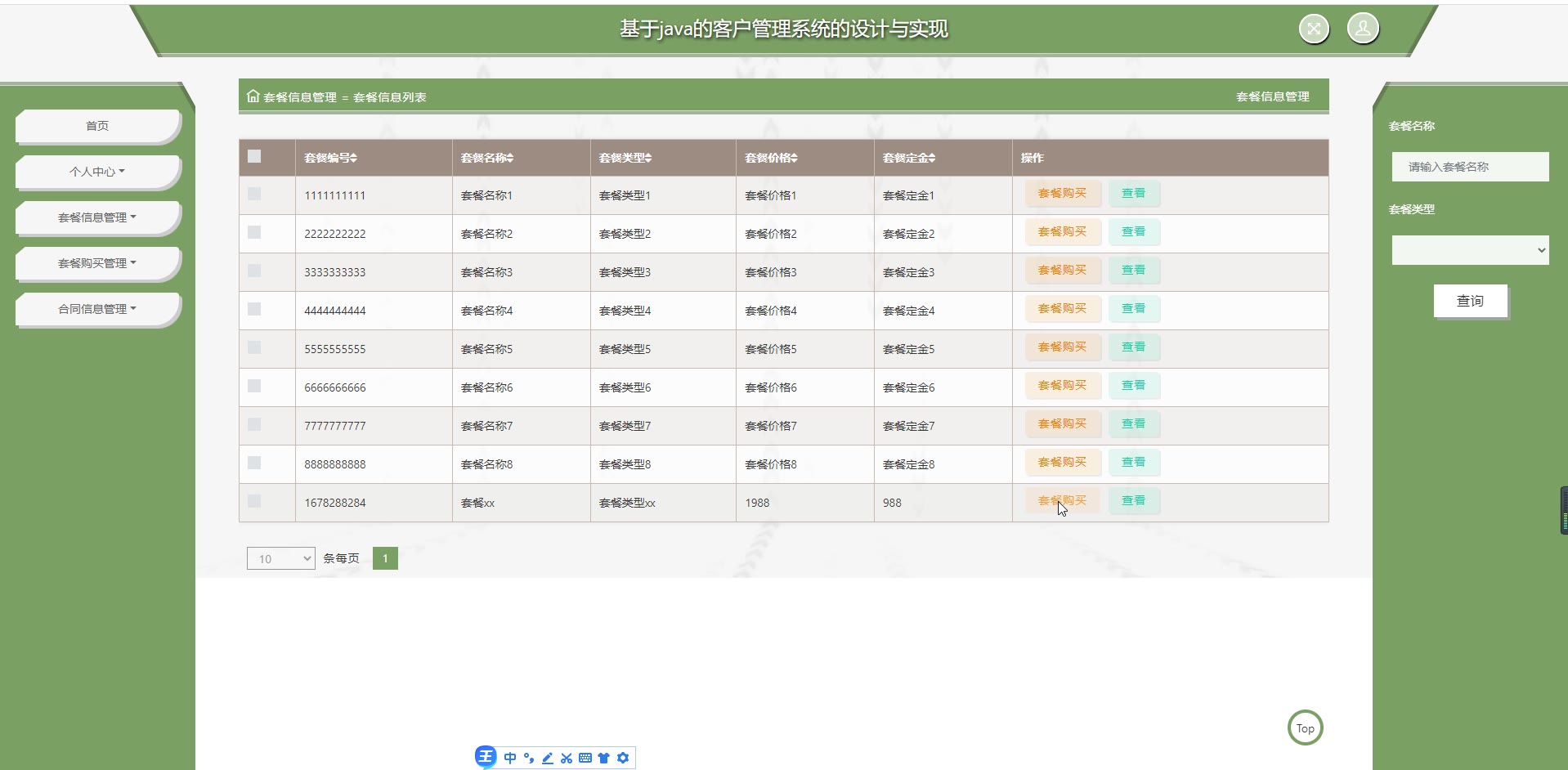Click the close/logout icon in header

point(1314,29)
